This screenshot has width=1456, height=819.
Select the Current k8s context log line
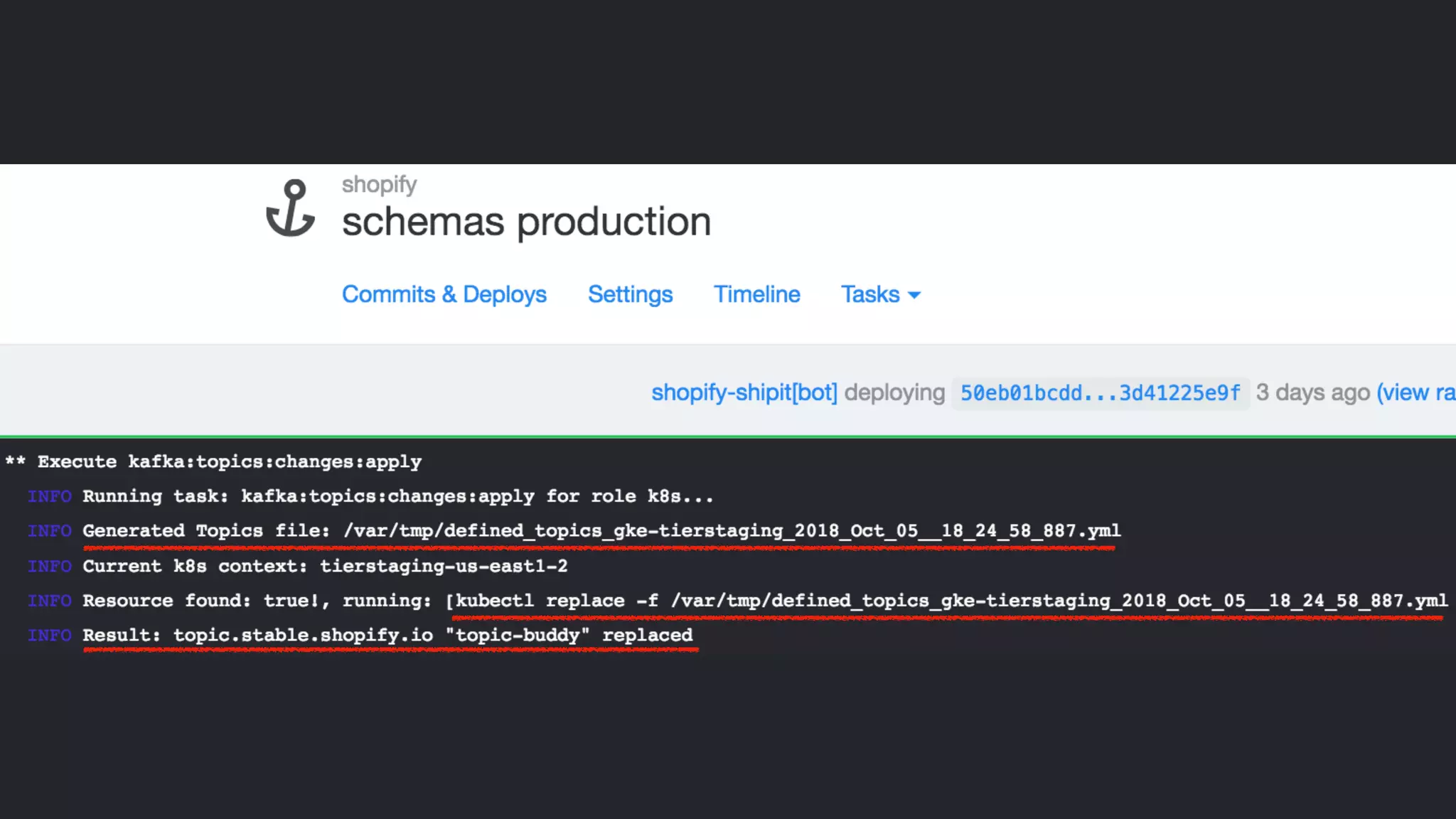pos(325,566)
